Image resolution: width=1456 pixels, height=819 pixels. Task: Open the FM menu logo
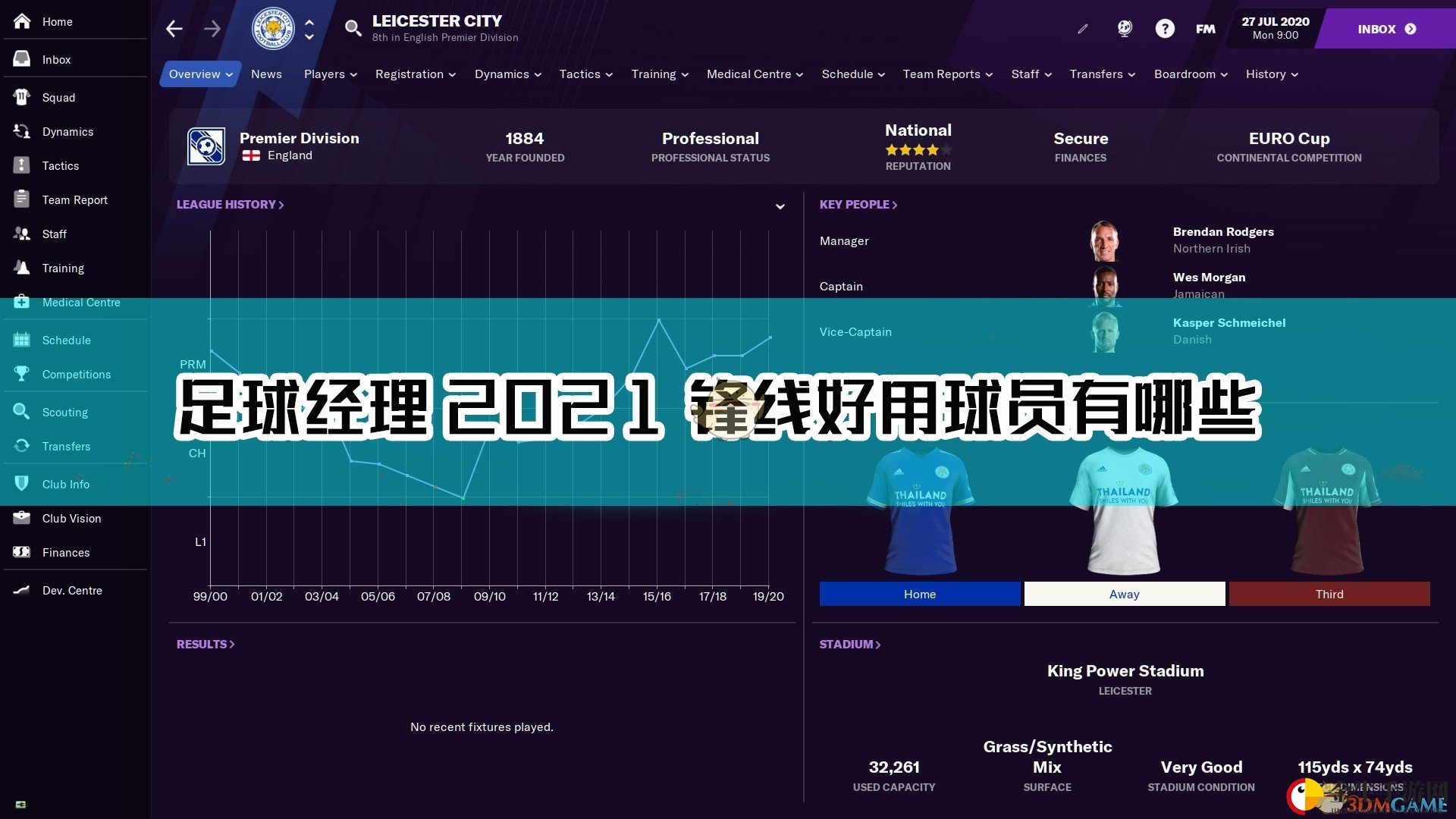click(1206, 29)
